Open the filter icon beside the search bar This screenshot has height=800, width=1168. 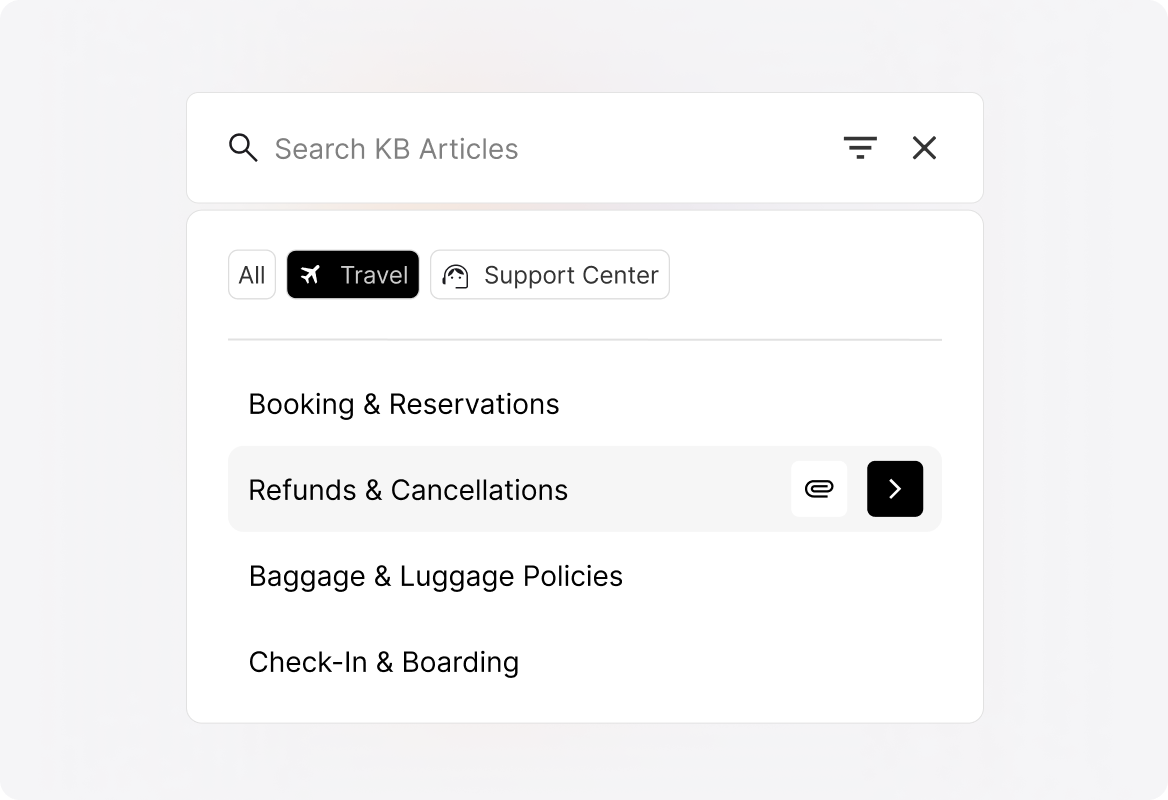[x=860, y=147]
